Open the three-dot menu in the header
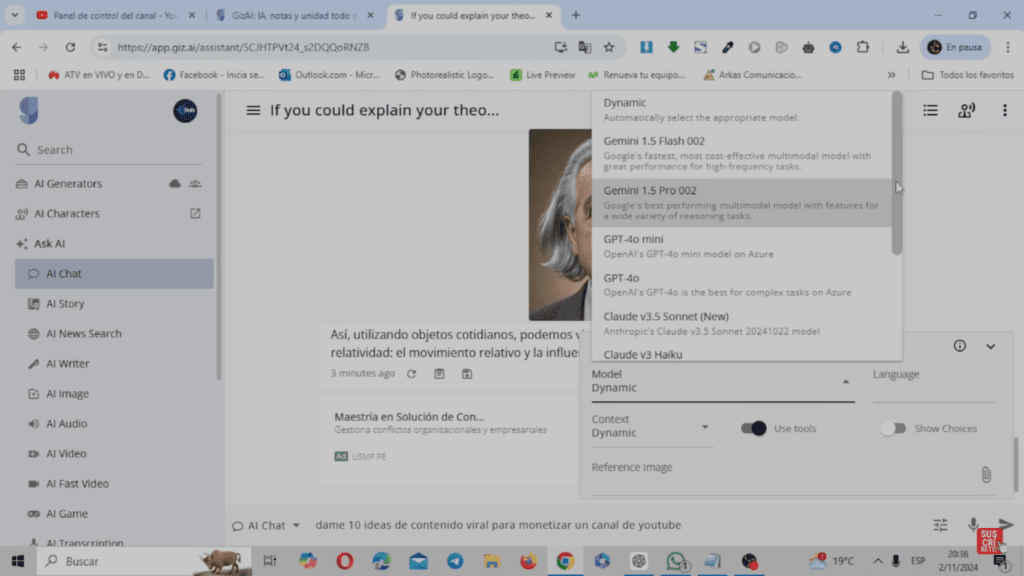This screenshot has height=576, width=1024. click(1004, 110)
